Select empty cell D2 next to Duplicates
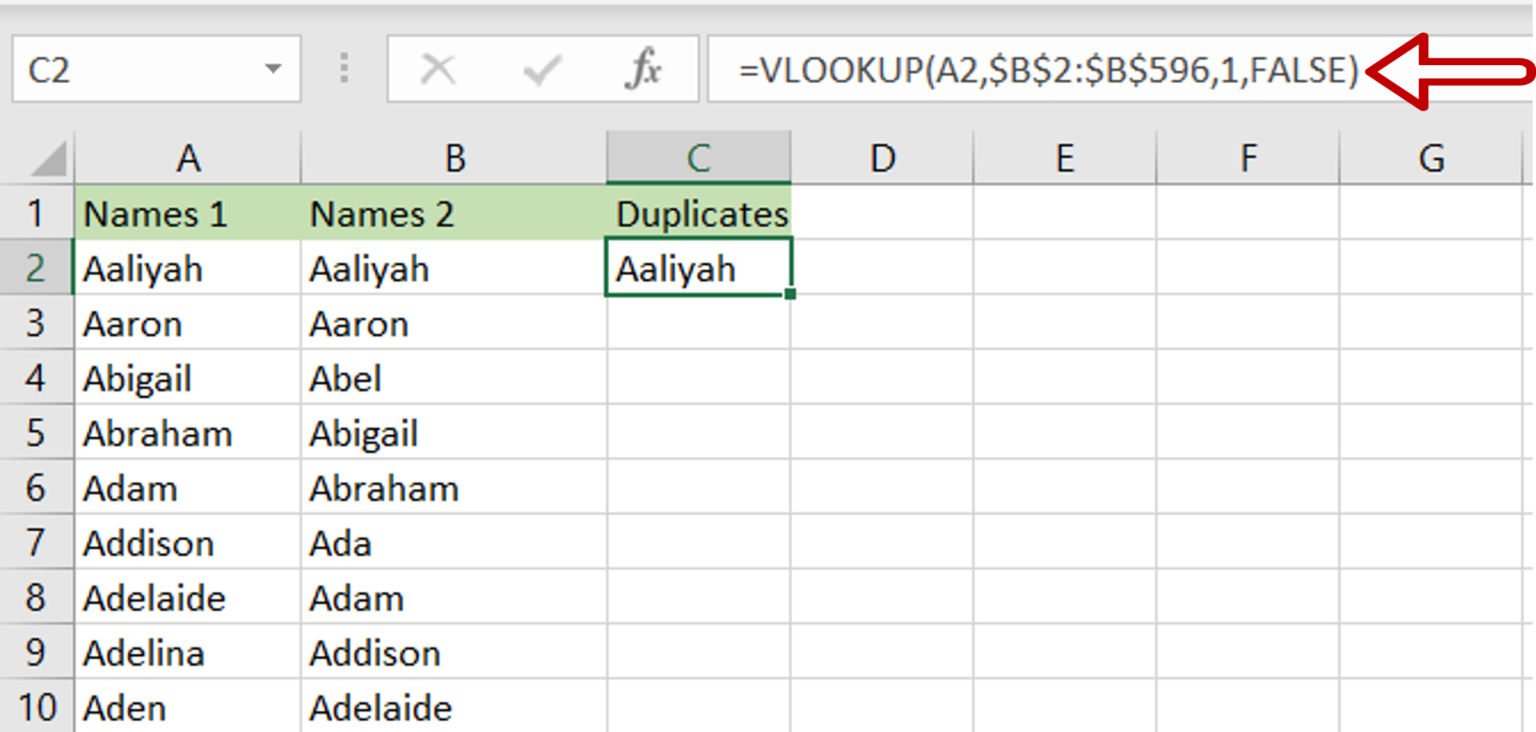The width and height of the screenshot is (1536, 732). (882, 268)
